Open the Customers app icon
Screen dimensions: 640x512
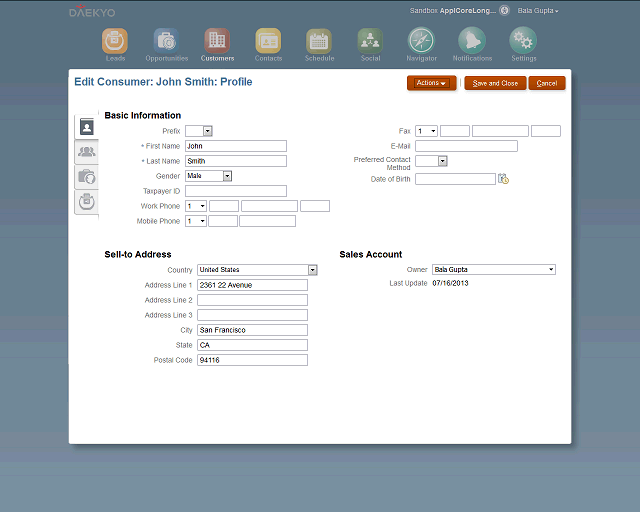[217, 41]
